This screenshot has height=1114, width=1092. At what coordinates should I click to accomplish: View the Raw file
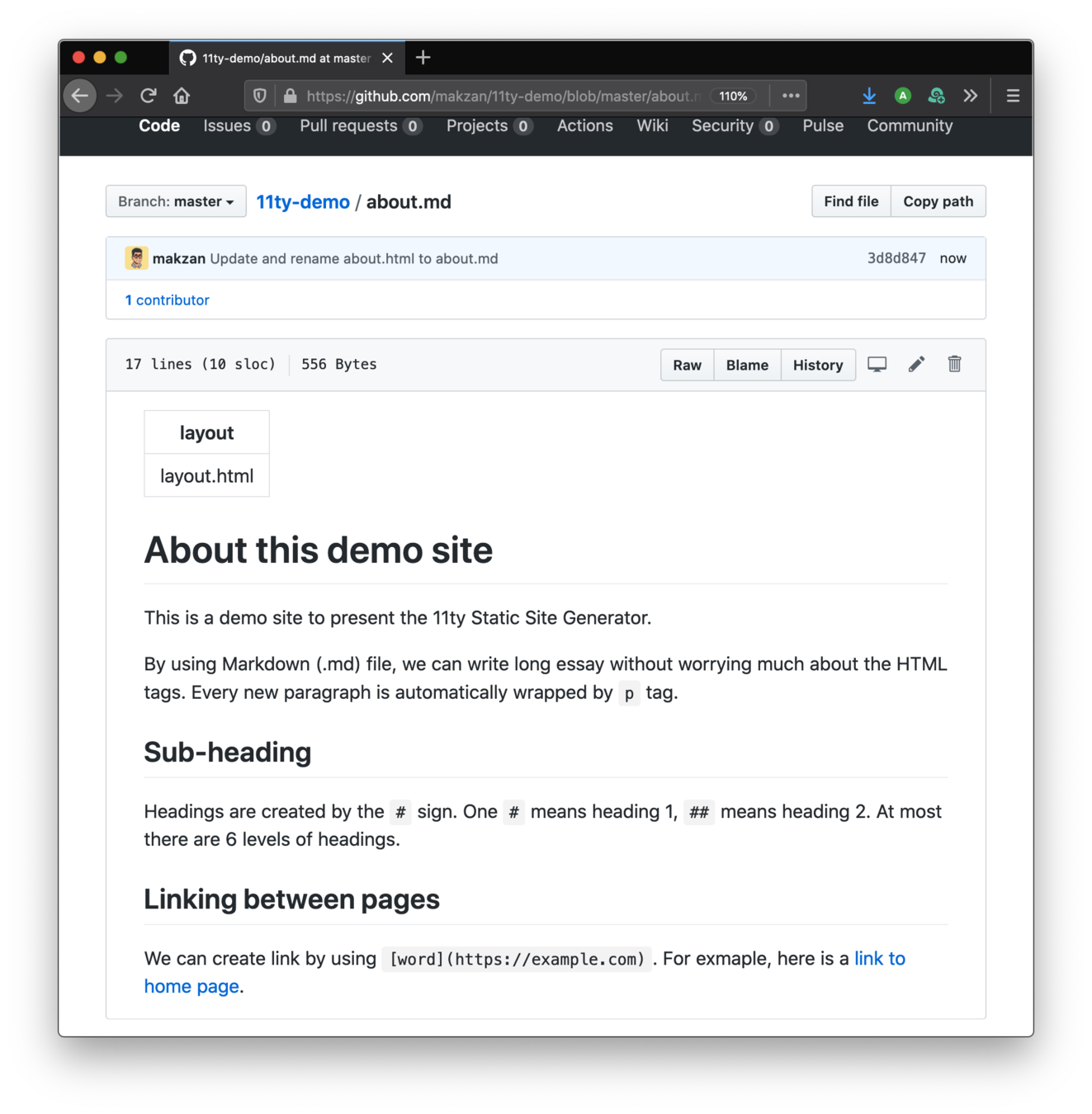coord(687,365)
